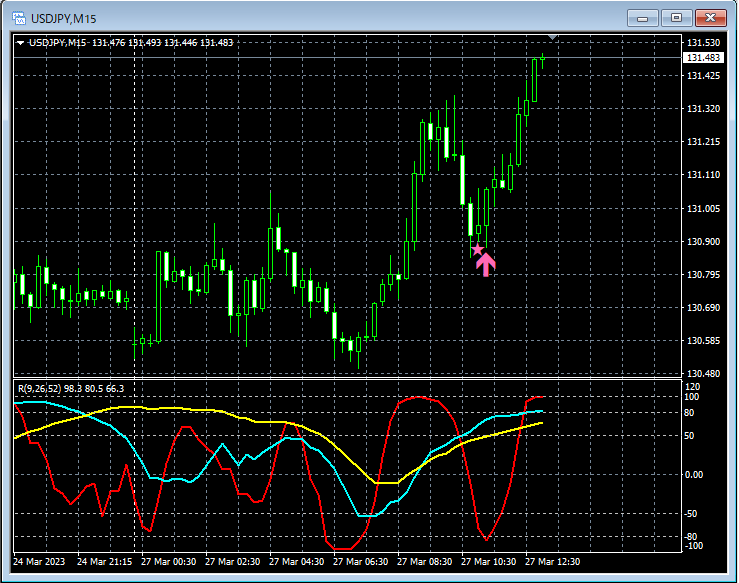Click indicator scale value -80
The image size is (739, 583).
pos(691,537)
